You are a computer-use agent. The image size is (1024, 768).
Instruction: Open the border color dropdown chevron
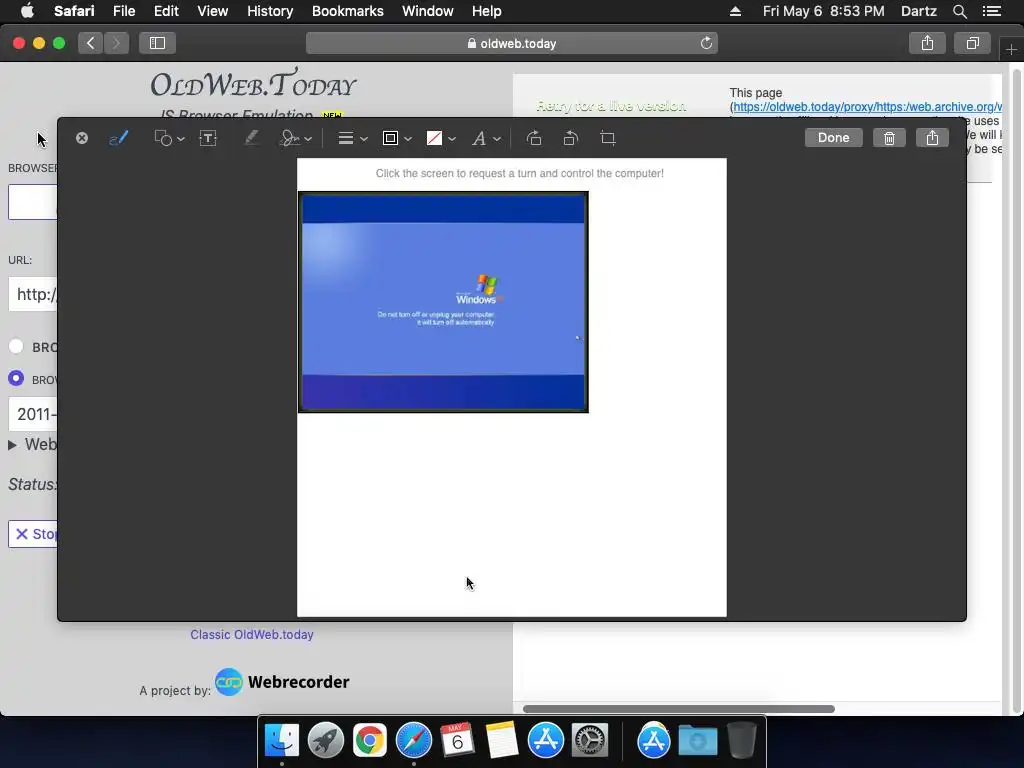[408, 138]
